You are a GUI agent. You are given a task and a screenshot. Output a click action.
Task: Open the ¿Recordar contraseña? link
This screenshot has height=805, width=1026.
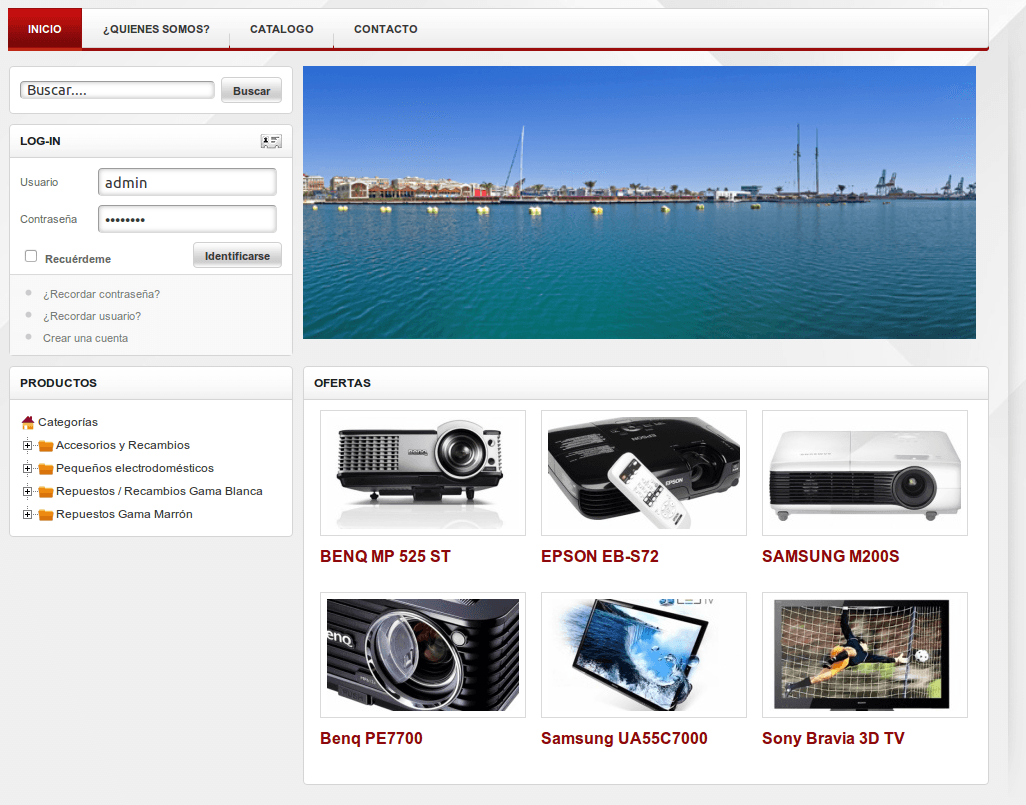coord(101,294)
